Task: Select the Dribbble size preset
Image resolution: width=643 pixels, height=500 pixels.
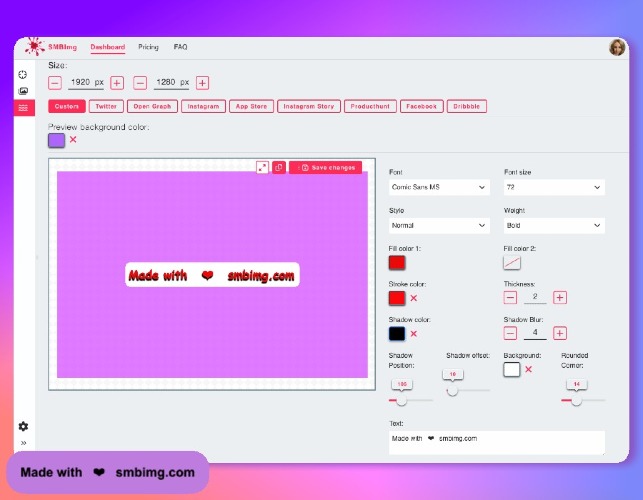Action: [467, 106]
